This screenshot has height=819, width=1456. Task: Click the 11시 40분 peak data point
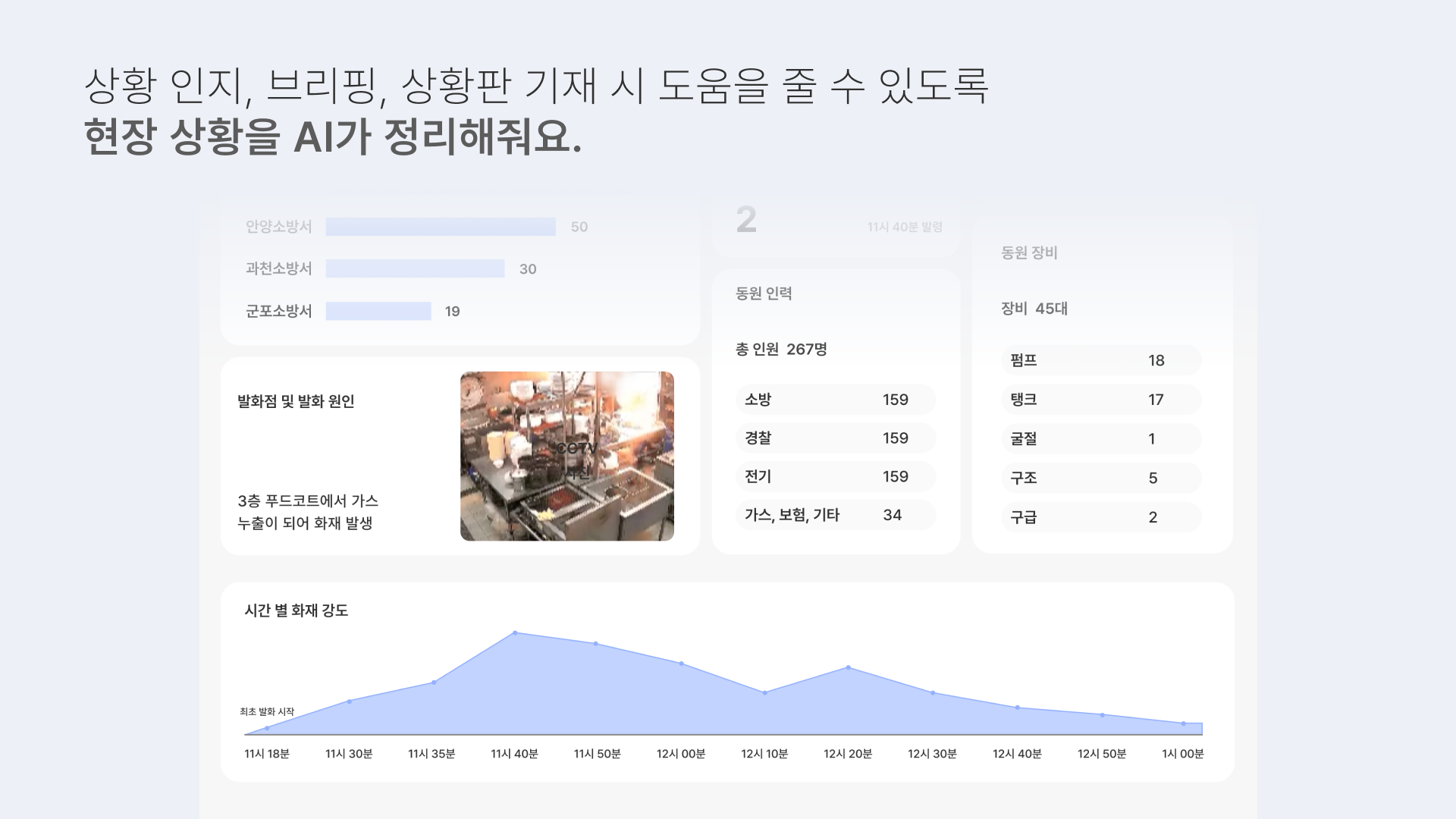515,632
